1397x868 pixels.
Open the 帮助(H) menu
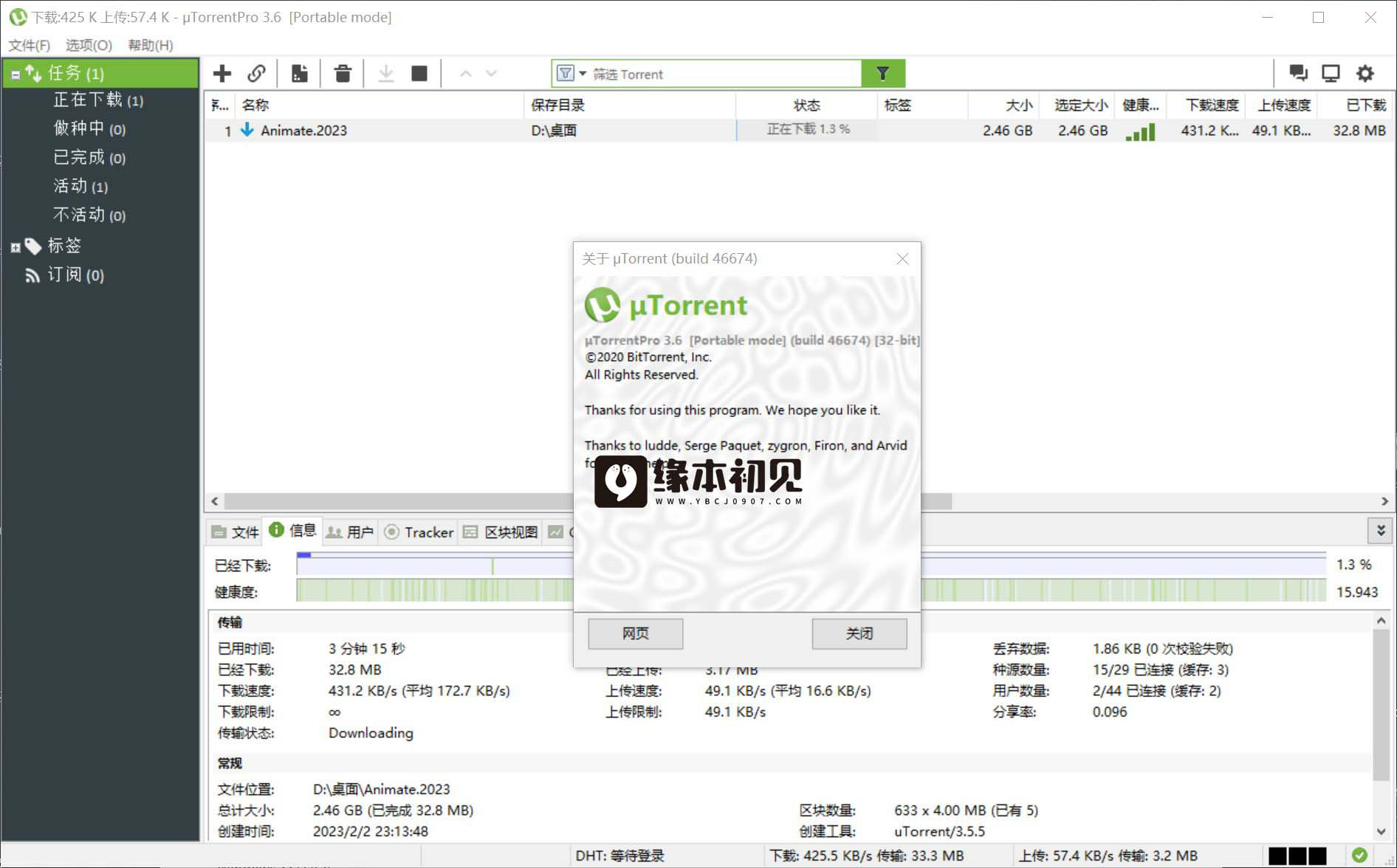[x=151, y=45]
